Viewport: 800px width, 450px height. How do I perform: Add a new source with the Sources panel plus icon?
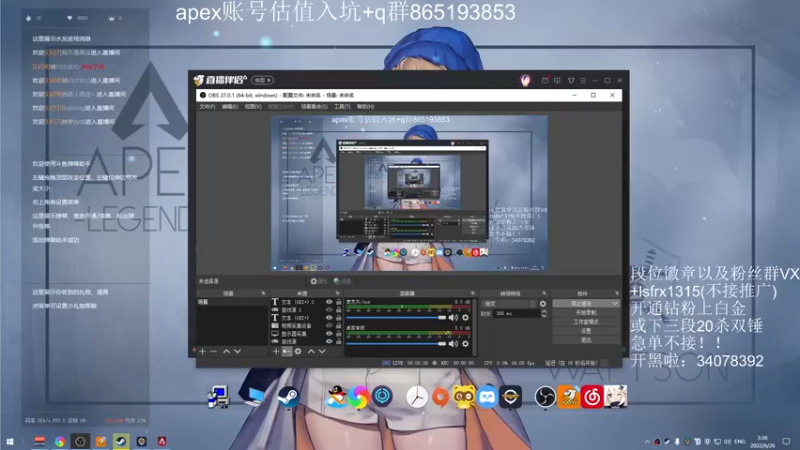276,352
